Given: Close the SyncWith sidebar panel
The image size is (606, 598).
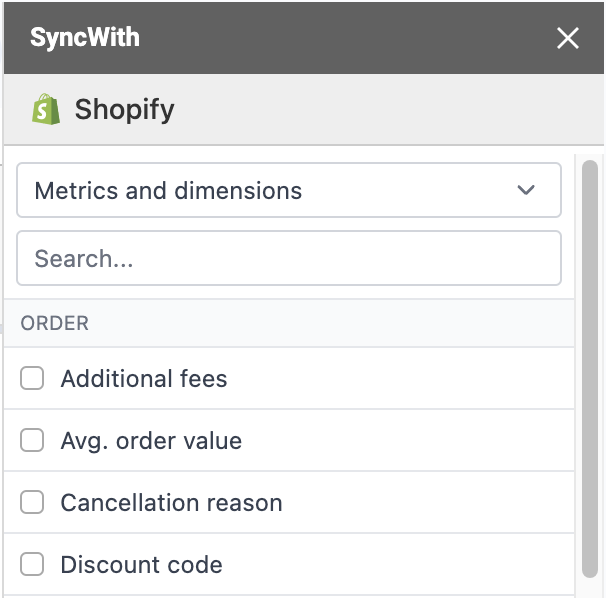Looking at the screenshot, I should point(568,38).
